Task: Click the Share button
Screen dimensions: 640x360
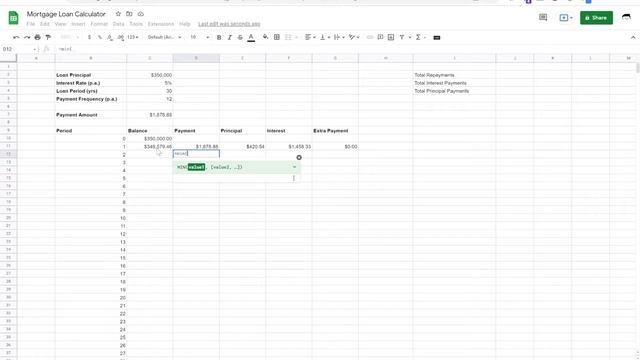Action: coord(596,18)
